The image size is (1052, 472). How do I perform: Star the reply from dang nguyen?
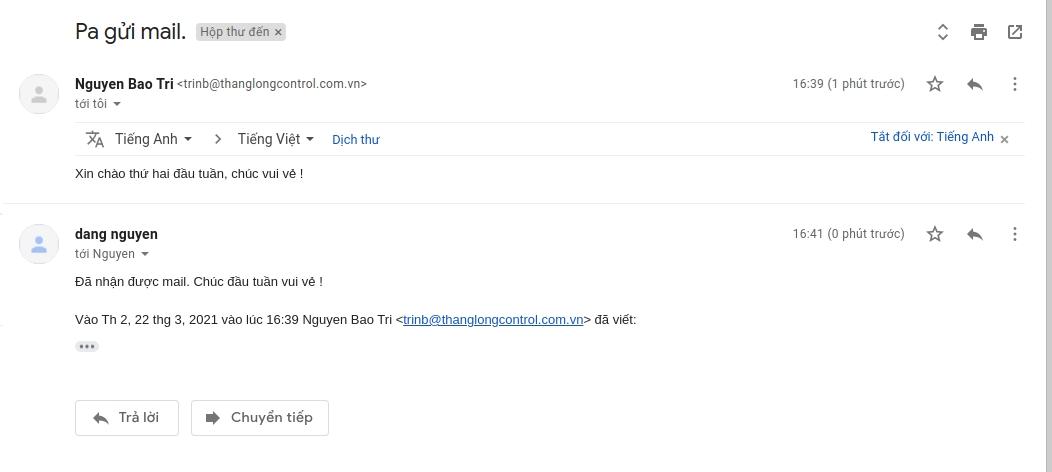[935, 234]
